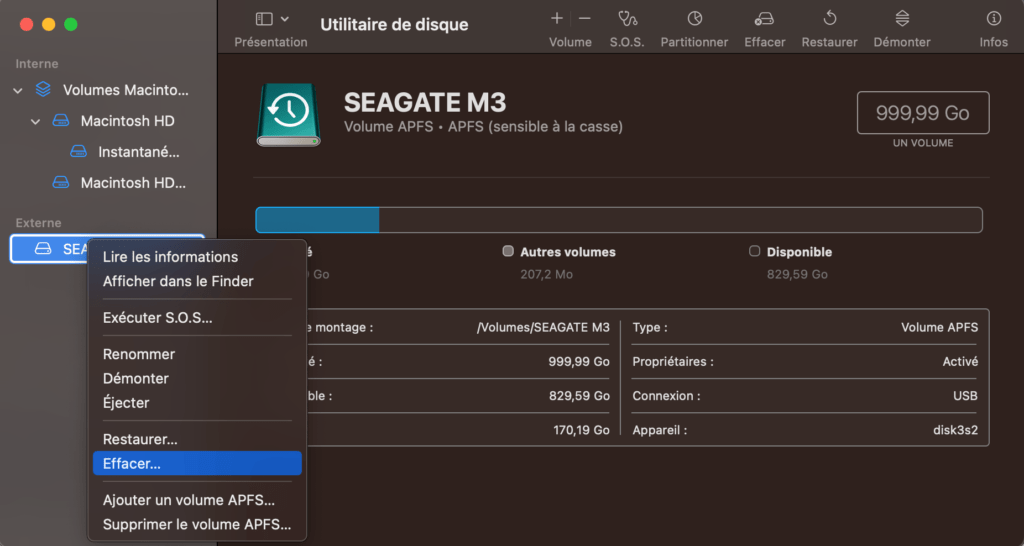Select the Effacer toolbar drive icon
The width and height of the screenshot is (1024, 546).
[x=764, y=18]
